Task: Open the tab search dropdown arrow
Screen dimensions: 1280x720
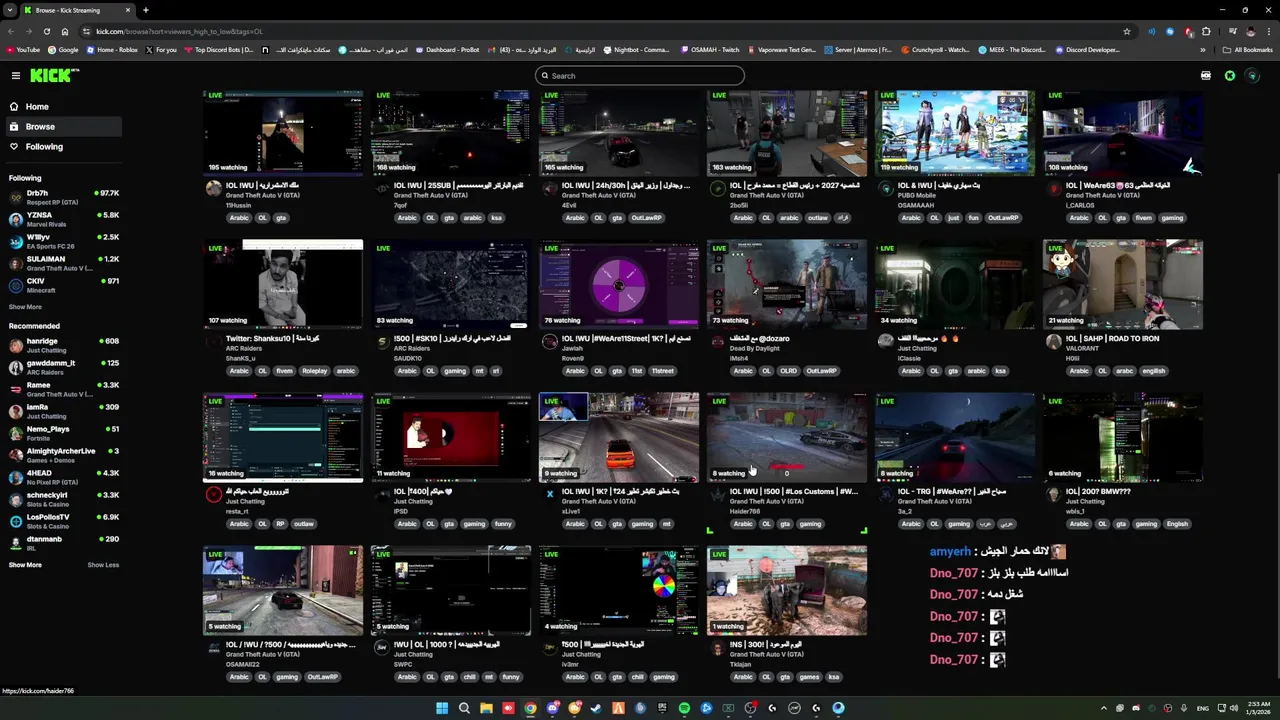Action: (10, 10)
